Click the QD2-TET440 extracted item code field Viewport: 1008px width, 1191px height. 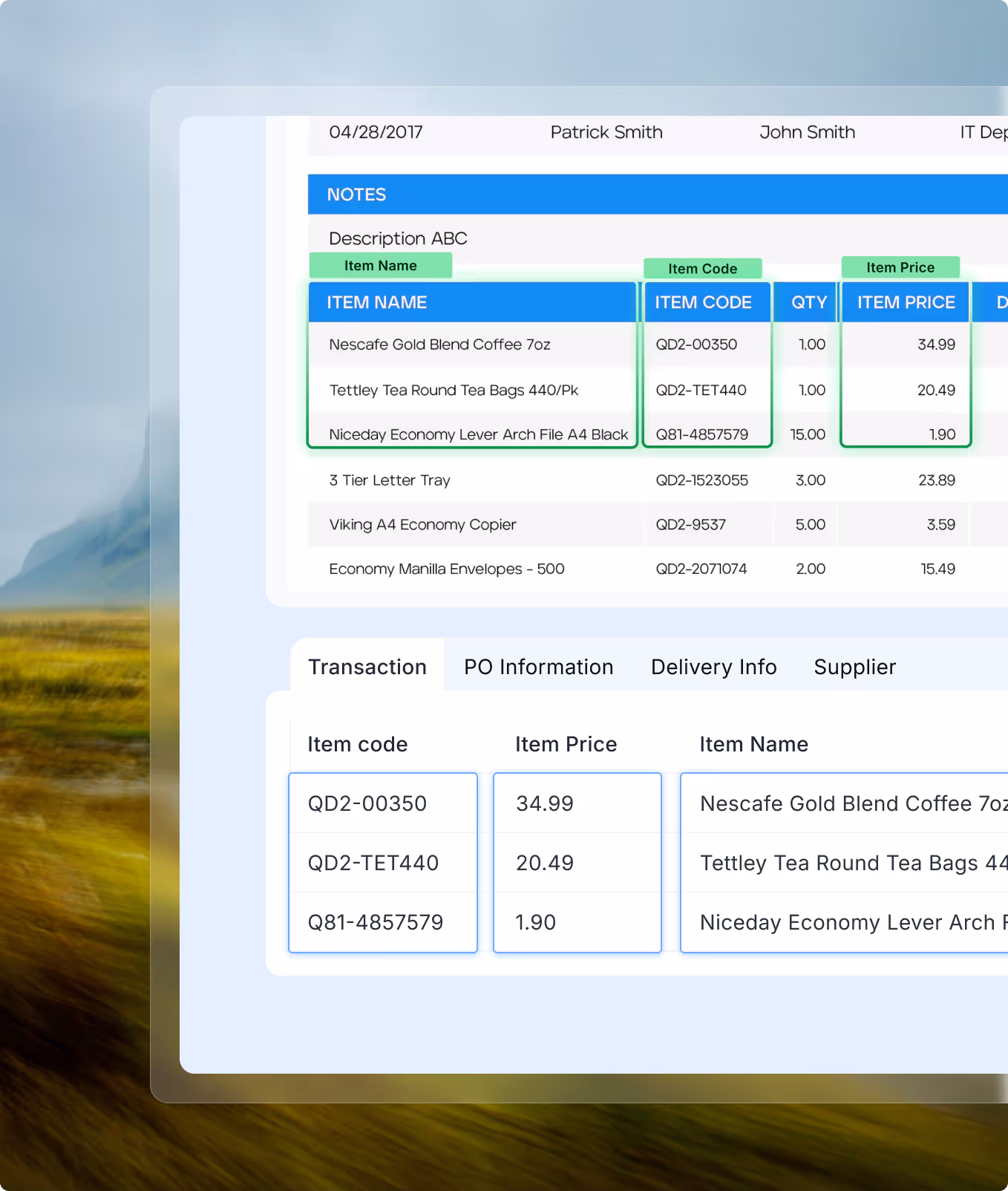pos(383,863)
